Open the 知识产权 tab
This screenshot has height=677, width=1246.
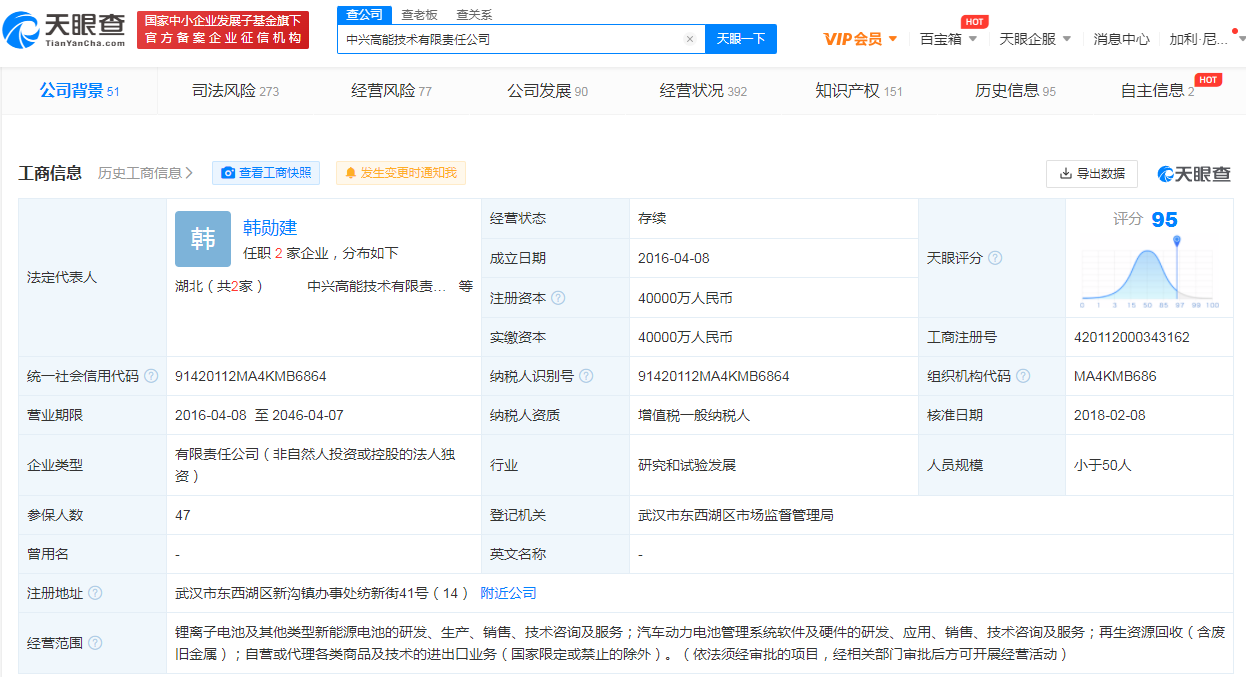tap(859, 91)
